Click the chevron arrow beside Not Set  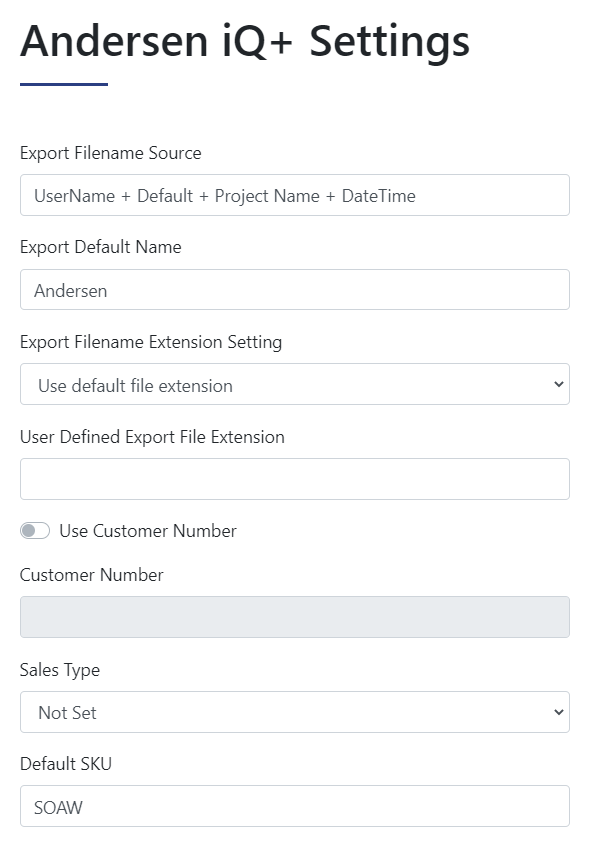[558, 712]
